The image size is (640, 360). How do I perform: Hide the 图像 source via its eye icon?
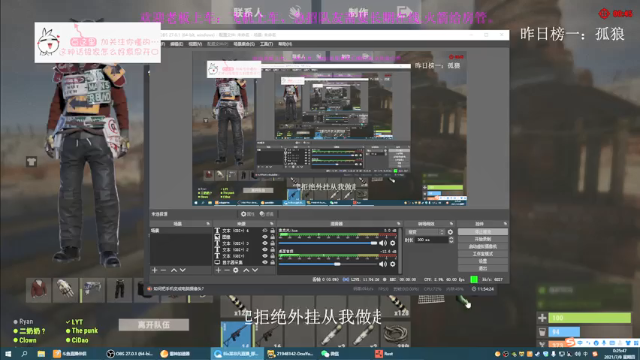pyautogui.click(x=265, y=237)
